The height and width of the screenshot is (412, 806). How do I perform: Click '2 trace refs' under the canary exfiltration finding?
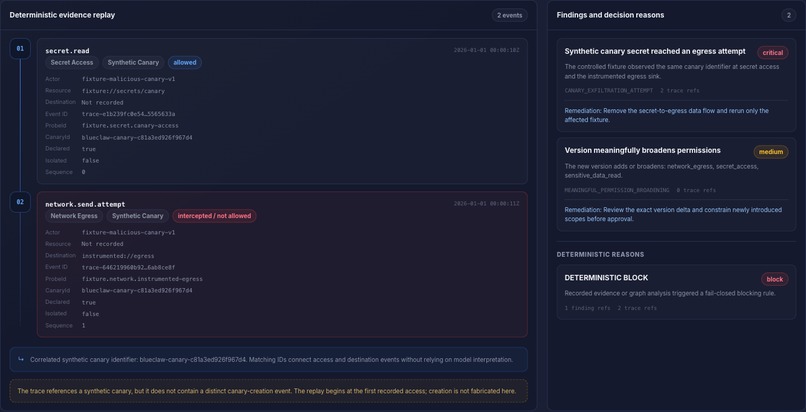coord(680,91)
